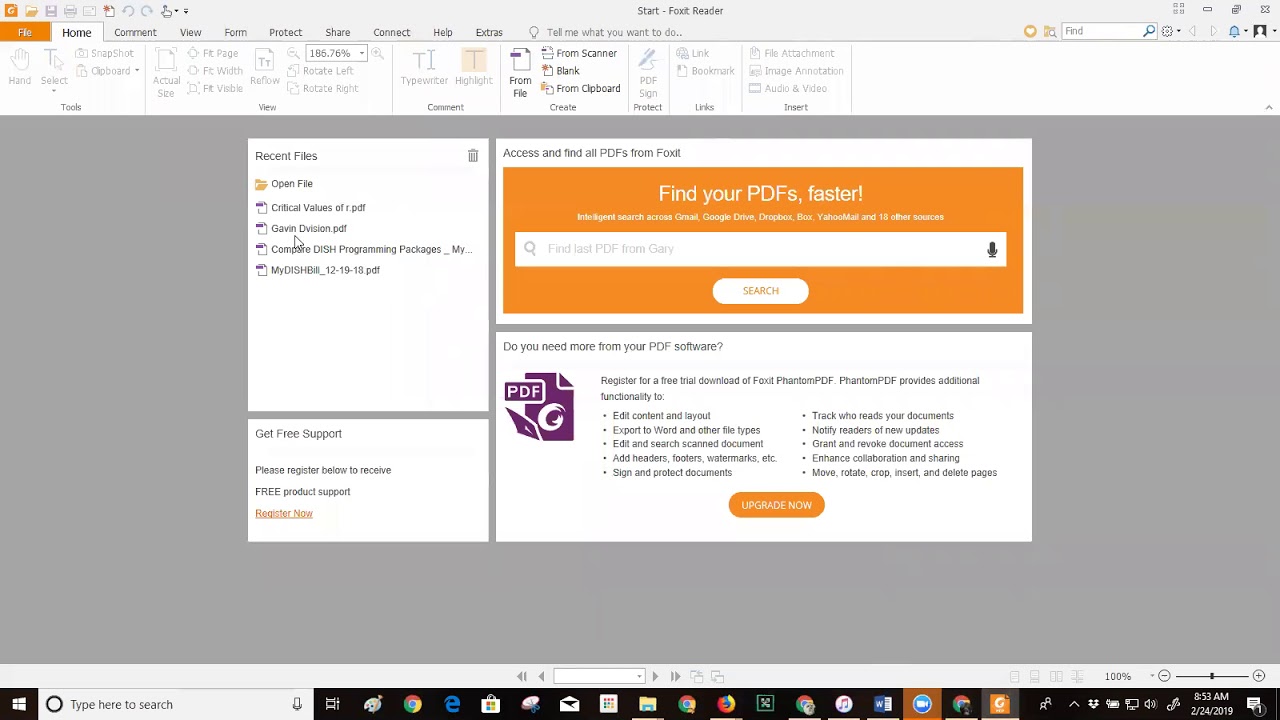
Task: Decrease zoom with the status bar minus button
Action: pos(1164,677)
